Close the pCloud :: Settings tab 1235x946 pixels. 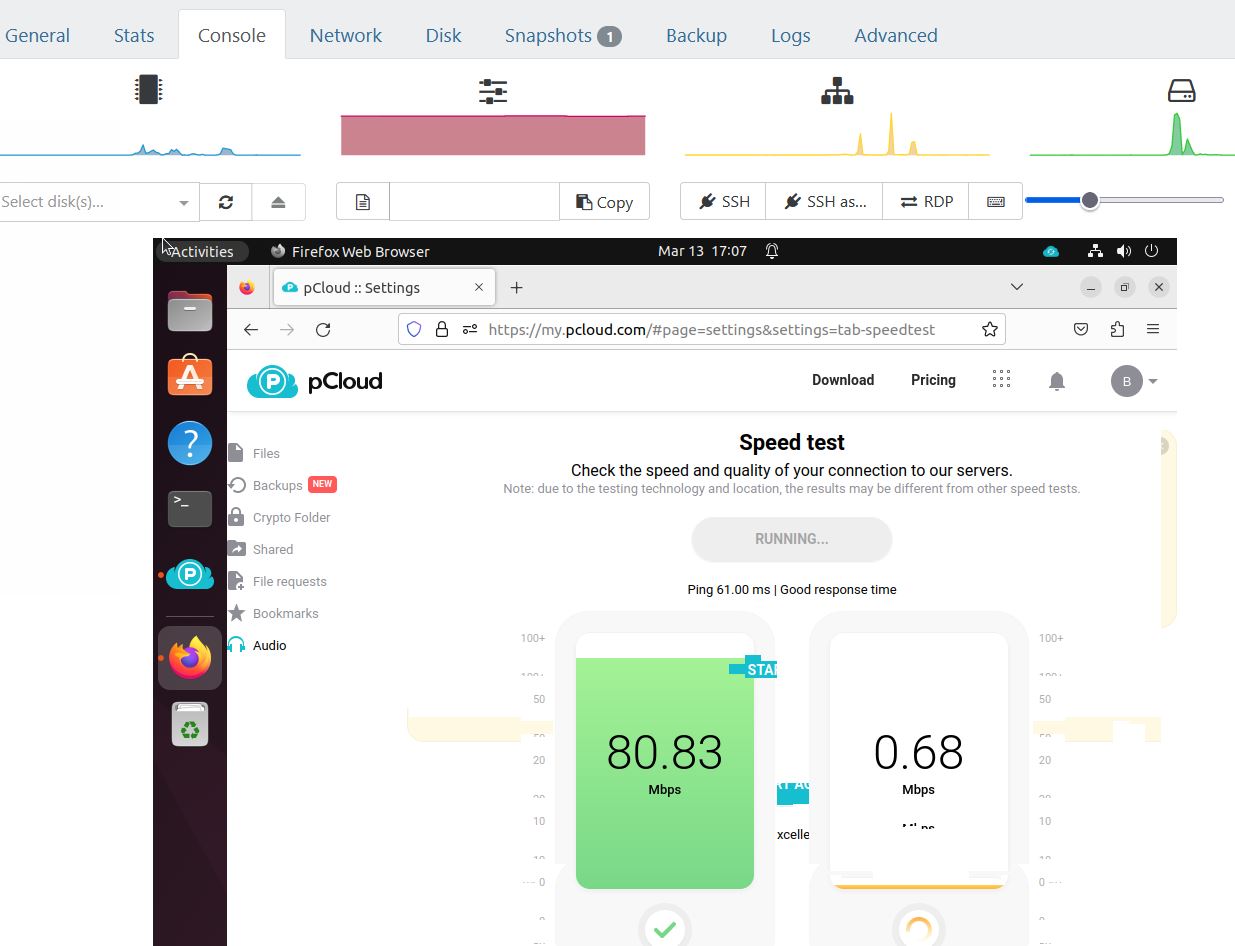(478, 287)
